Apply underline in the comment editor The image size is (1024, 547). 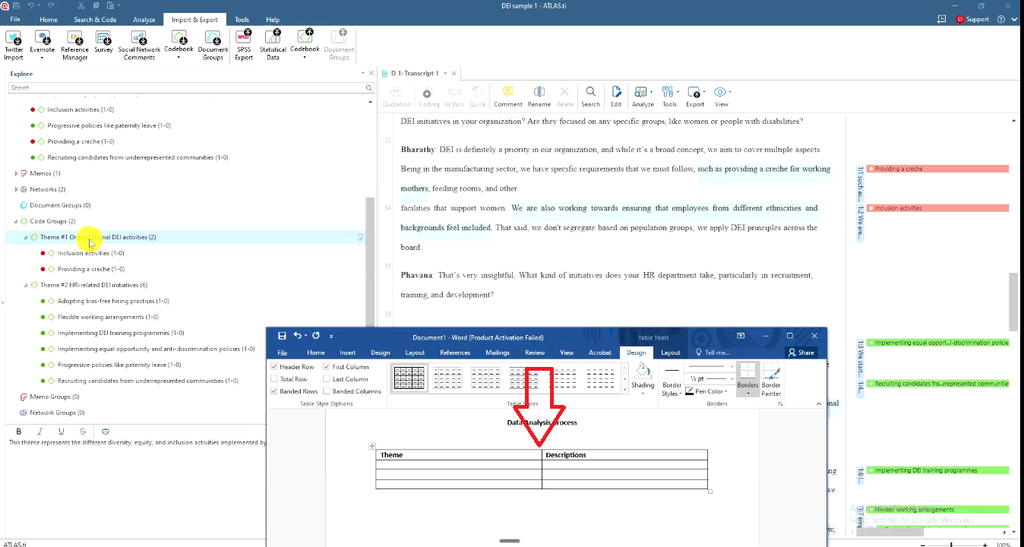pos(61,431)
